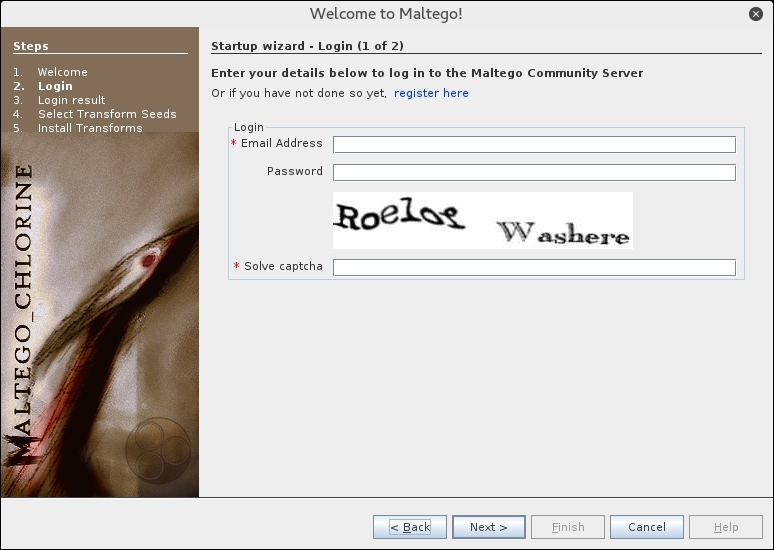Click the 'Email Address' label
The height and width of the screenshot is (550, 774).
coord(281,143)
